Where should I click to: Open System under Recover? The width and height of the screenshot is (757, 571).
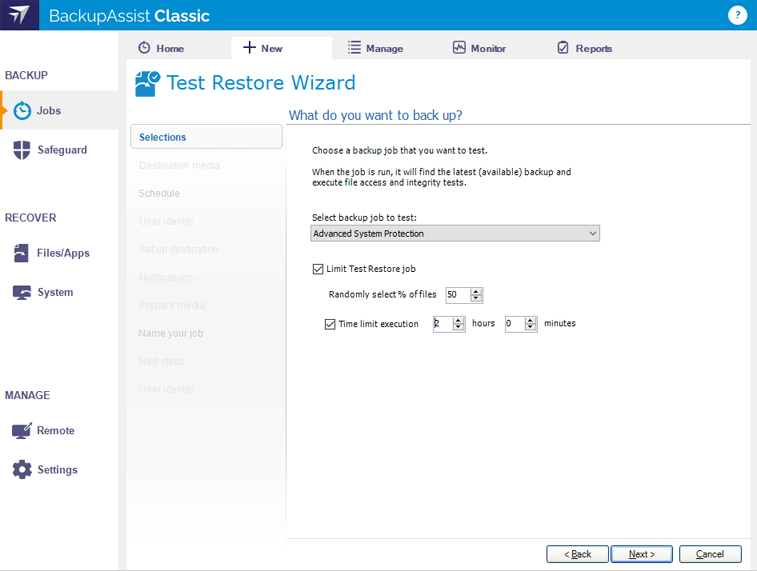tap(60, 292)
